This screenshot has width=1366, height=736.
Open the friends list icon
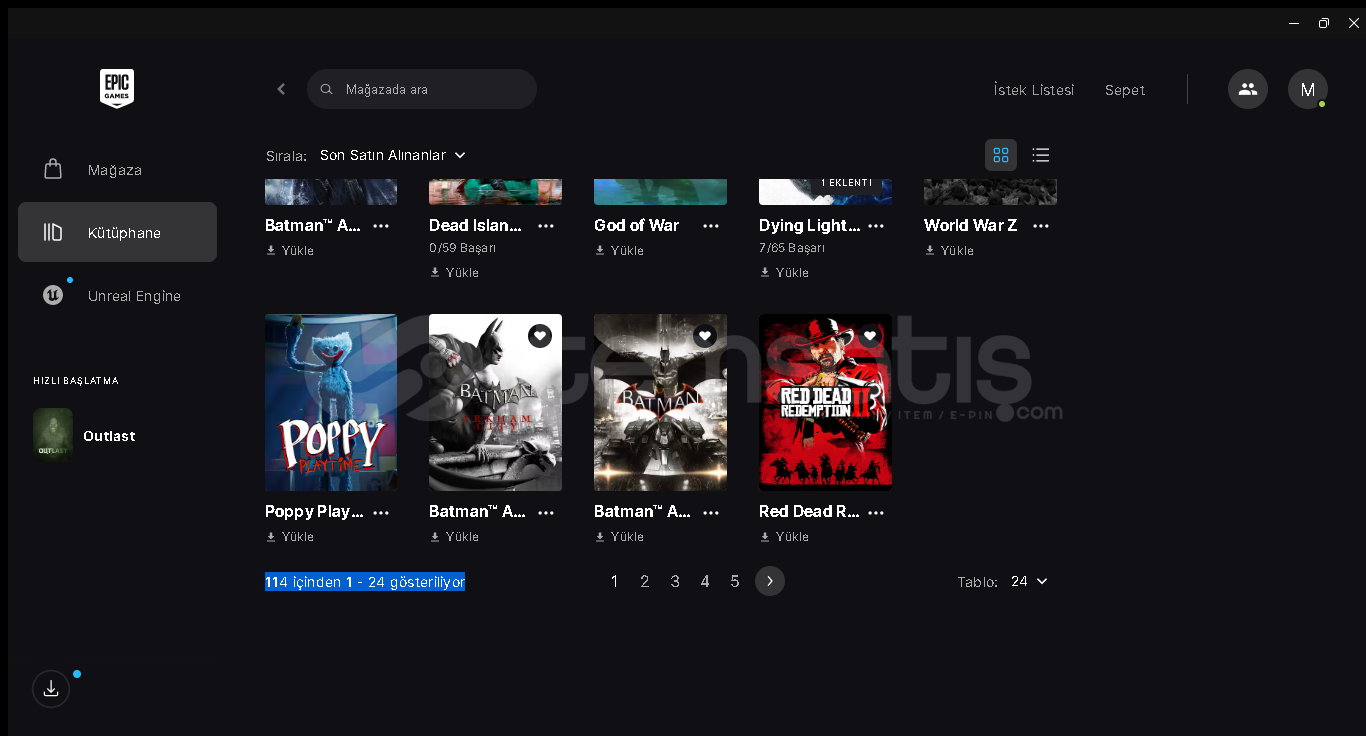coord(1248,89)
